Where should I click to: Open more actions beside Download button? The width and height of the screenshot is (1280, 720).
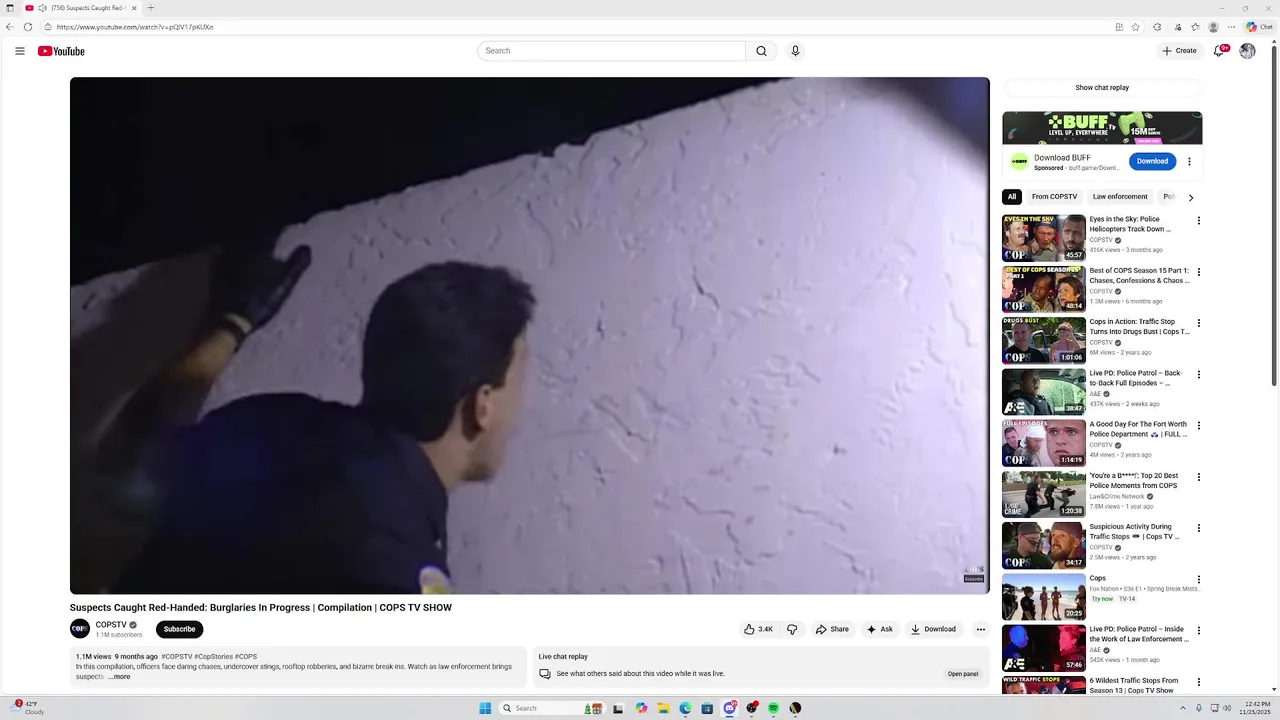click(981, 629)
